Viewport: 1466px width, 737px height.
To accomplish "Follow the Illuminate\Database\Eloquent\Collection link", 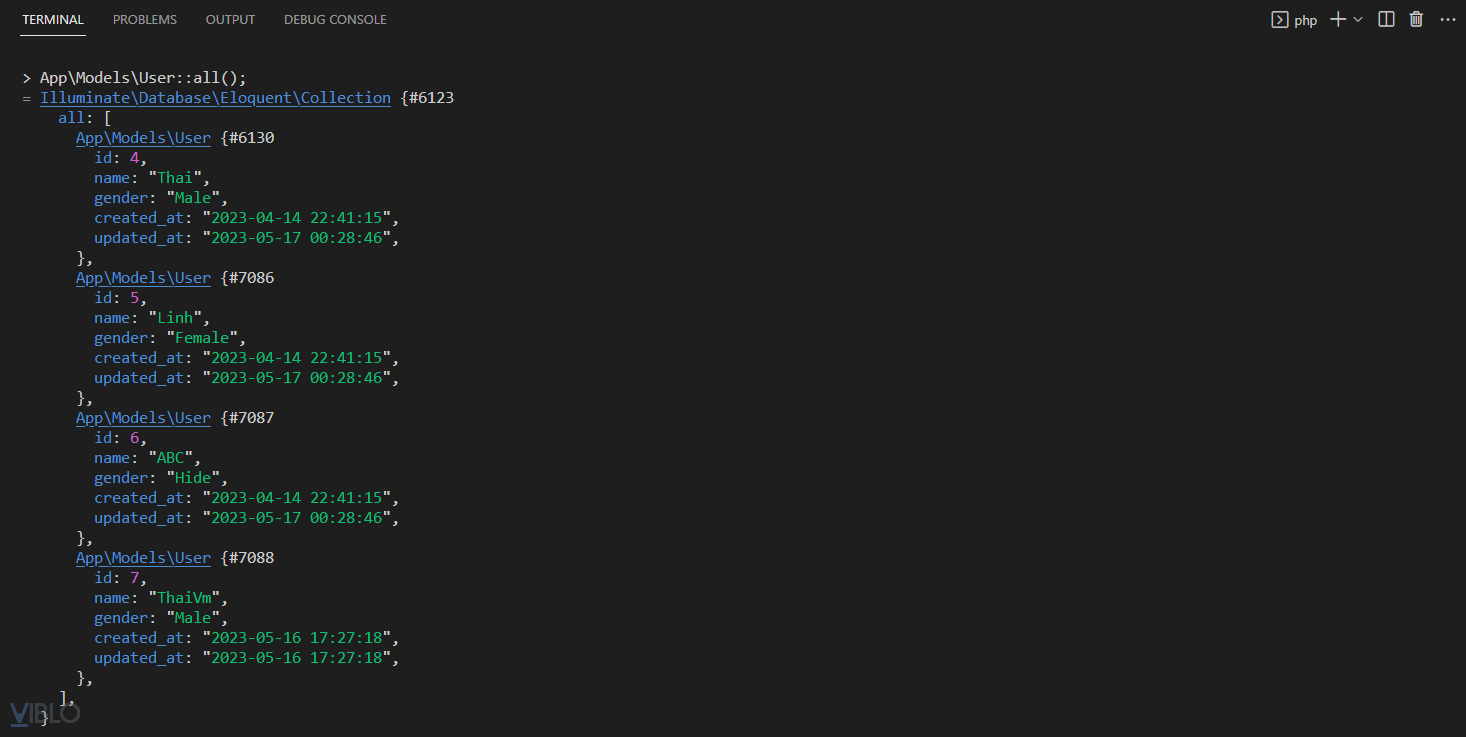I will pos(215,98).
